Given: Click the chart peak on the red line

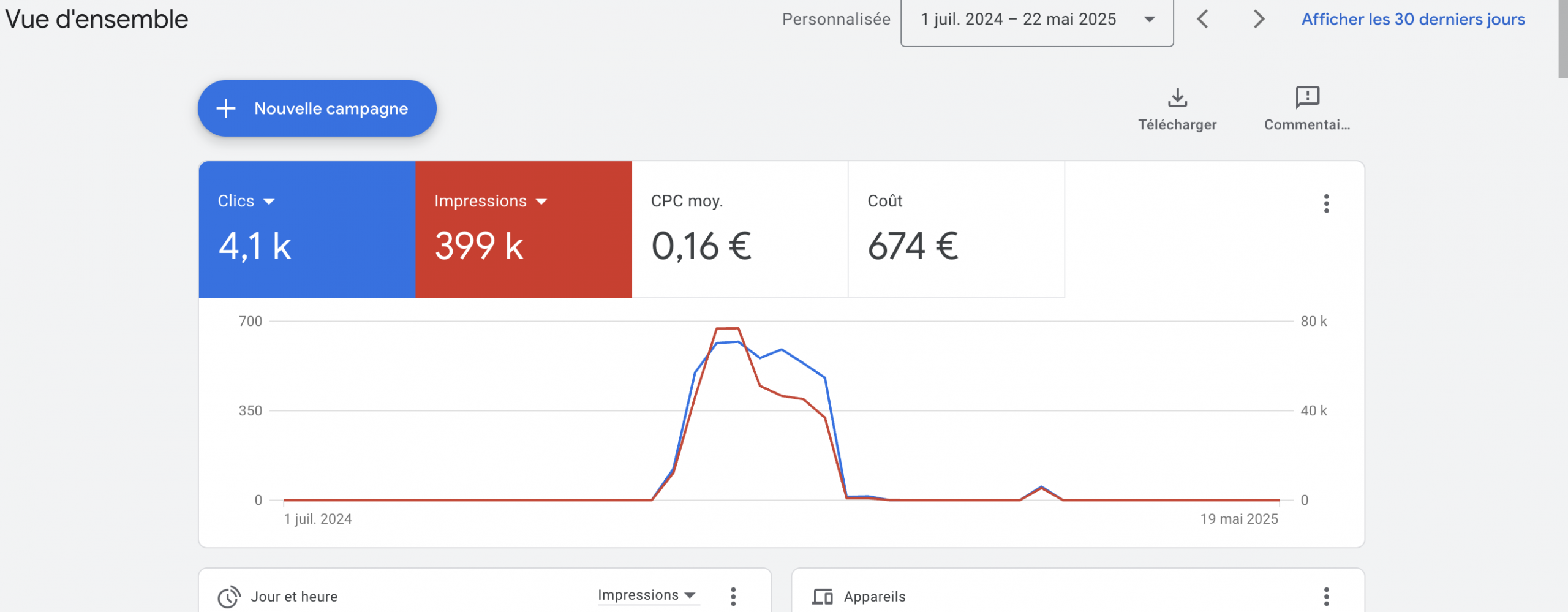Looking at the screenshot, I should pos(728,329).
